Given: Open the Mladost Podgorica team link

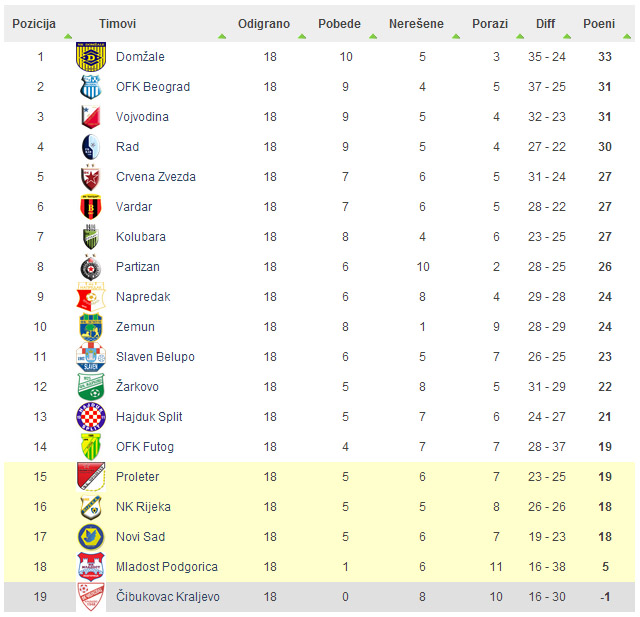Looking at the screenshot, I should (x=167, y=567).
